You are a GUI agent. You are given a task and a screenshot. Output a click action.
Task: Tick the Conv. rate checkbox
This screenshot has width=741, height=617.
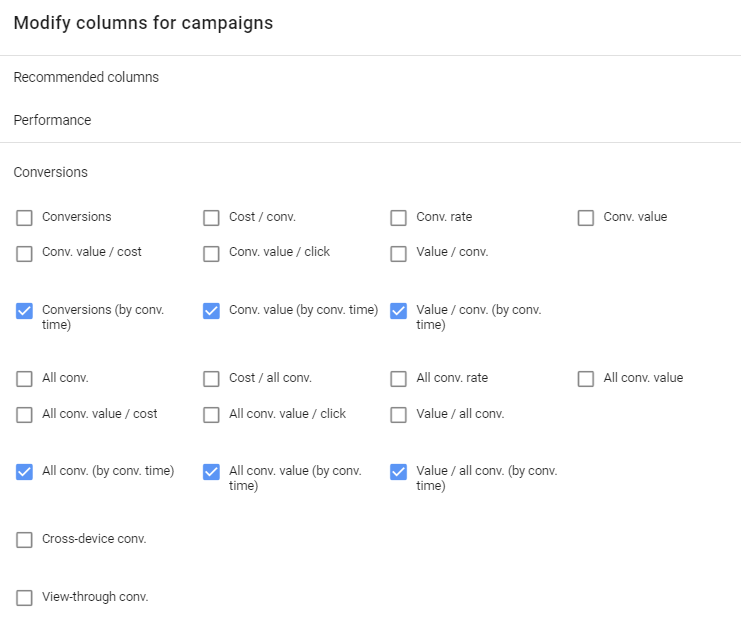(x=398, y=218)
